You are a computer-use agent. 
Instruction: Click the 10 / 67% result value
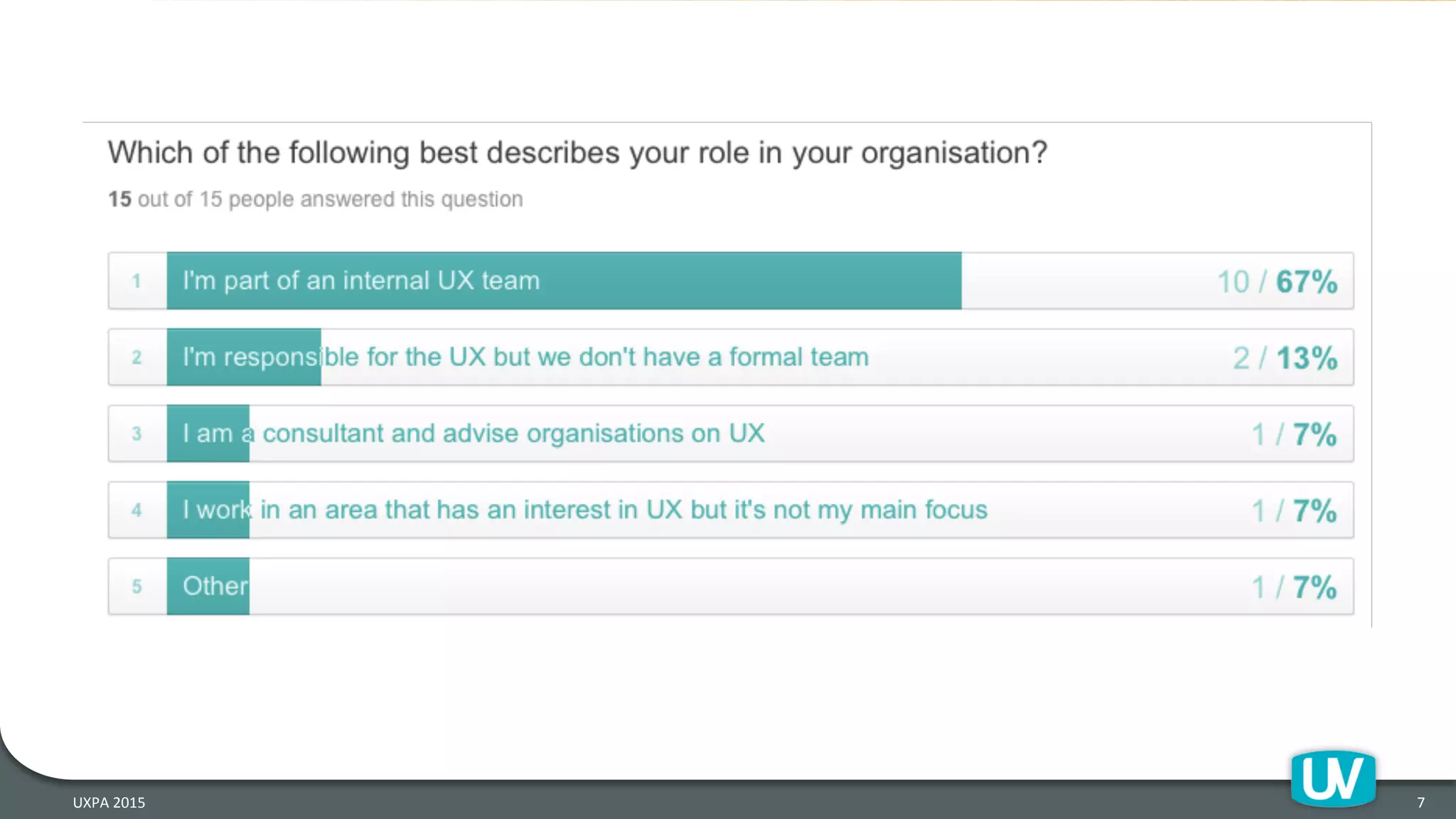click(1277, 282)
